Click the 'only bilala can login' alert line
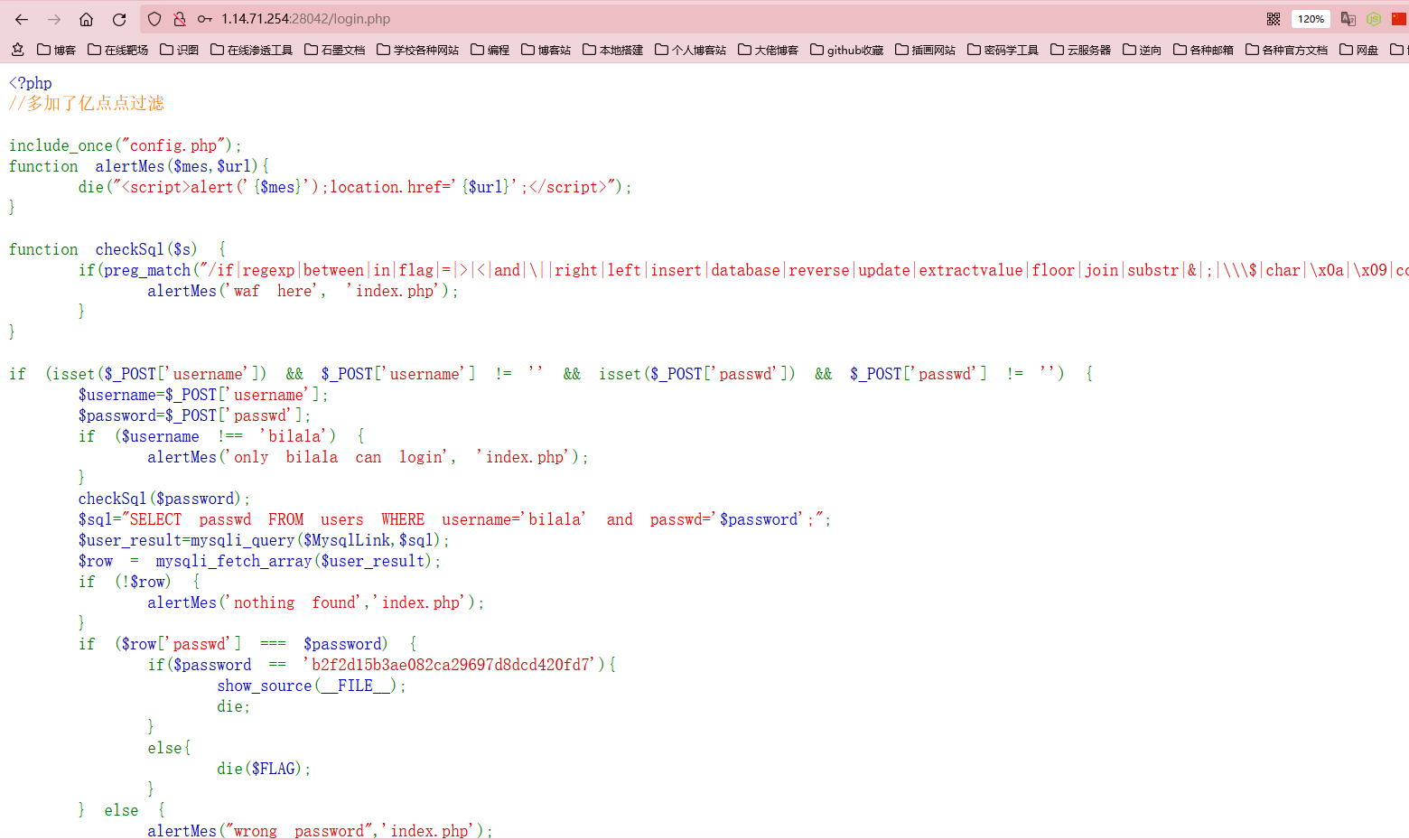The height and width of the screenshot is (840, 1409). [x=368, y=457]
